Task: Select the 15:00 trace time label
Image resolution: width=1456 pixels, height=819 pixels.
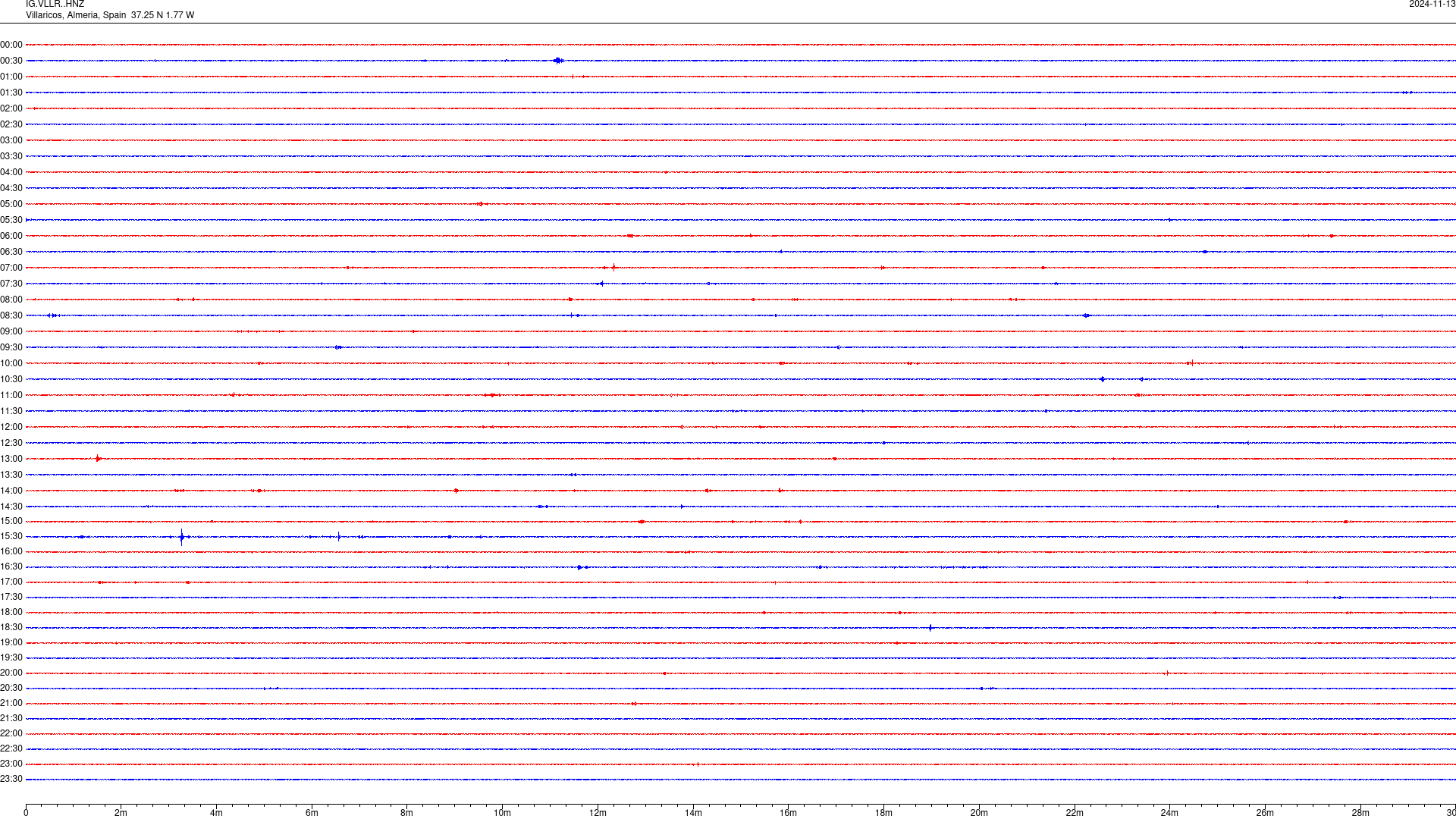Action: tap(11, 521)
